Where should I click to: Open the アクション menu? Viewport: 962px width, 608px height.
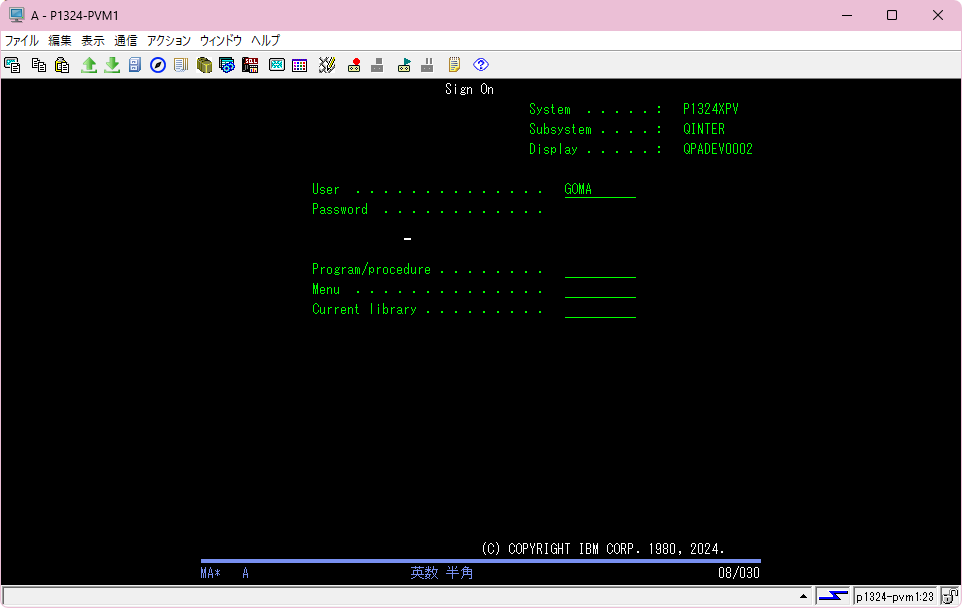click(x=169, y=40)
